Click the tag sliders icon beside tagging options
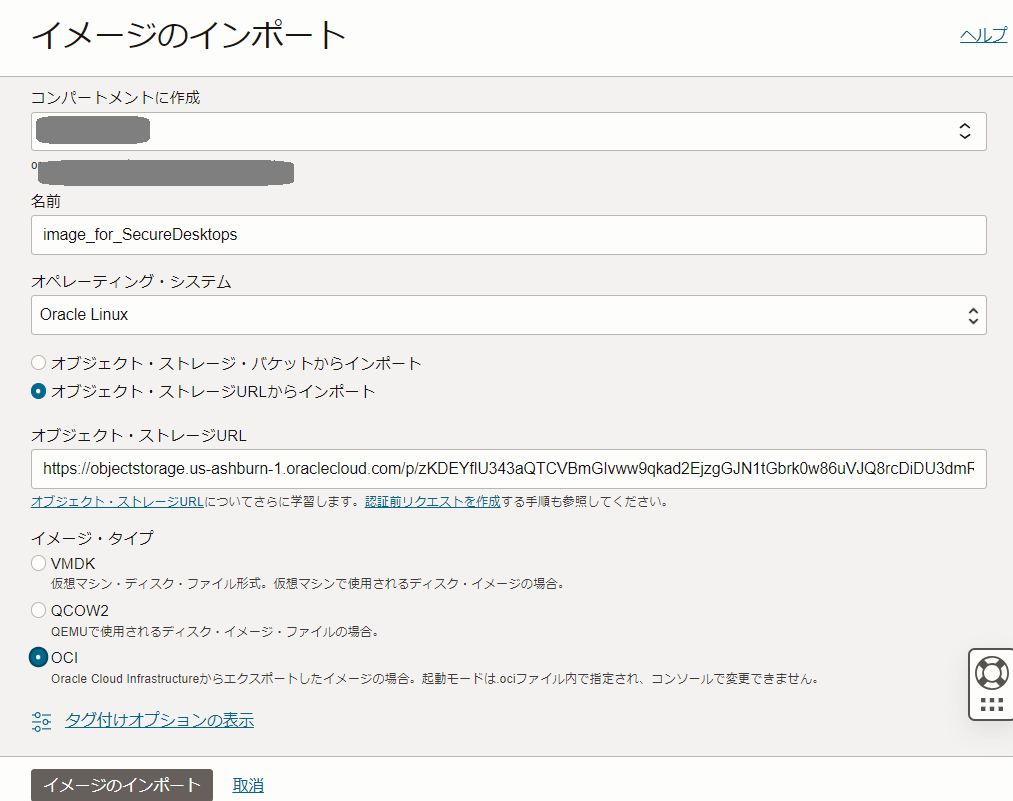This screenshot has height=801, width=1013. pyautogui.click(x=40, y=720)
